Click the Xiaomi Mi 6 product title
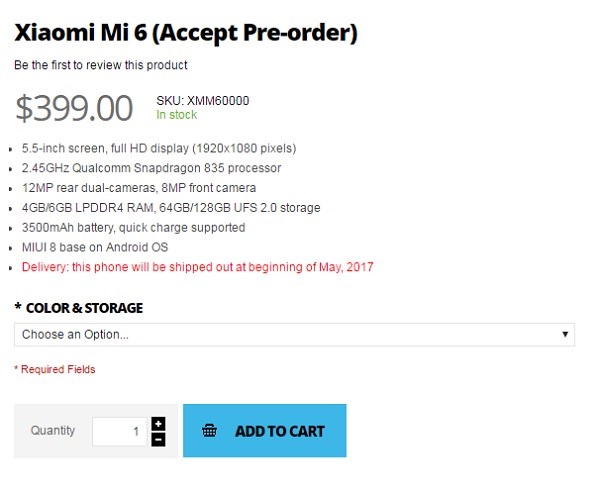Viewport: 600px width, 495px height. coord(186,33)
